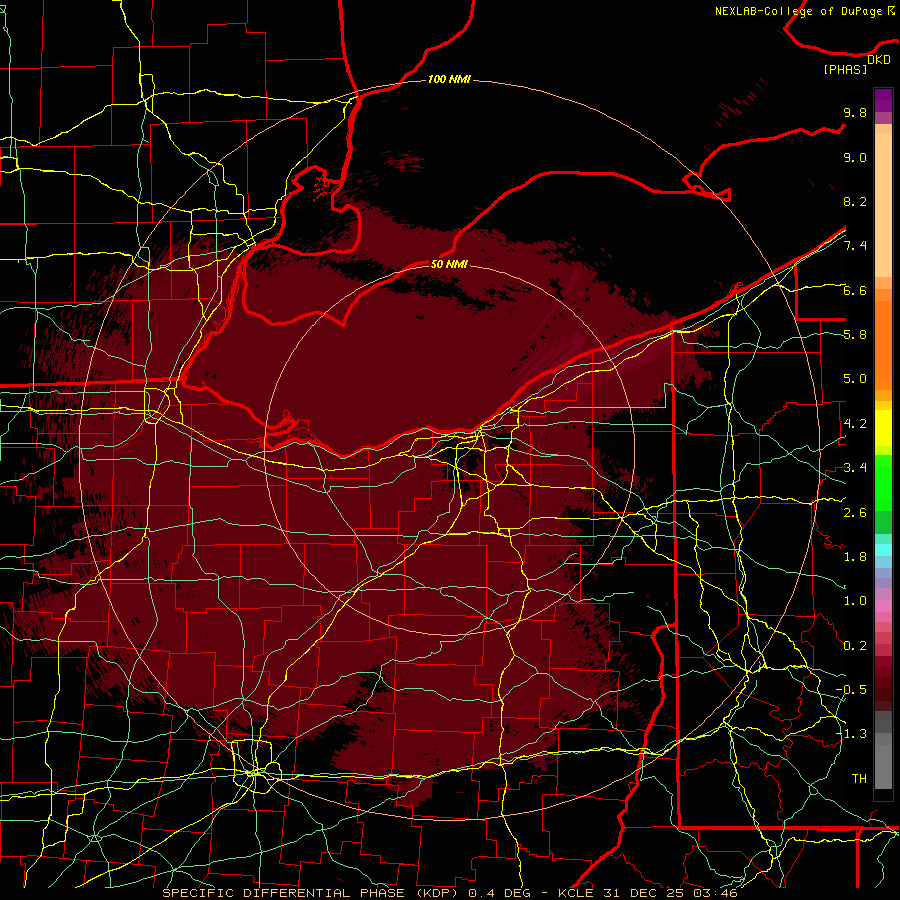900x900 pixels.
Task: Click the TH label at the scale bottom
Action: click(859, 779)
